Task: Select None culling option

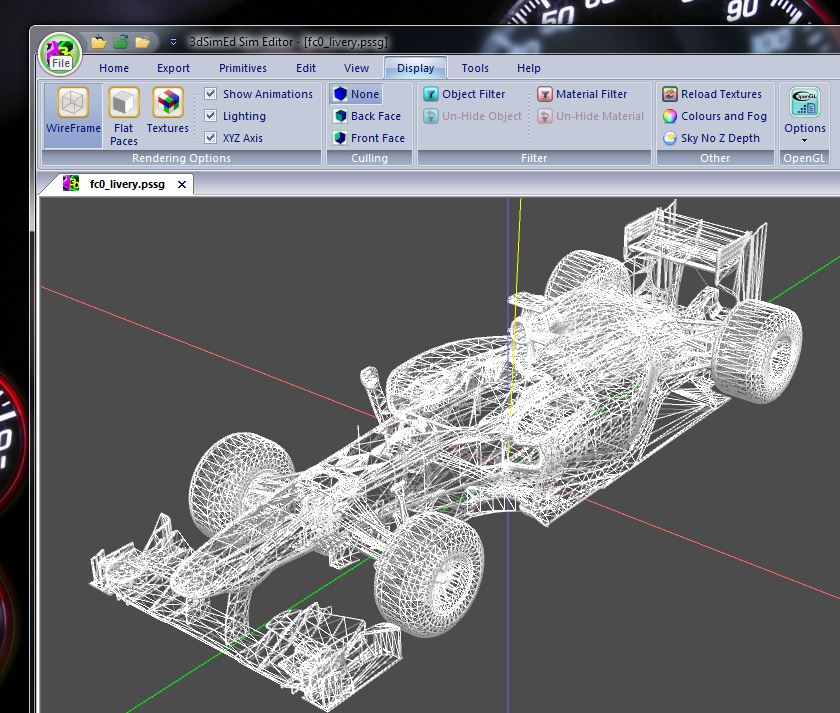Action: point(356,94)
